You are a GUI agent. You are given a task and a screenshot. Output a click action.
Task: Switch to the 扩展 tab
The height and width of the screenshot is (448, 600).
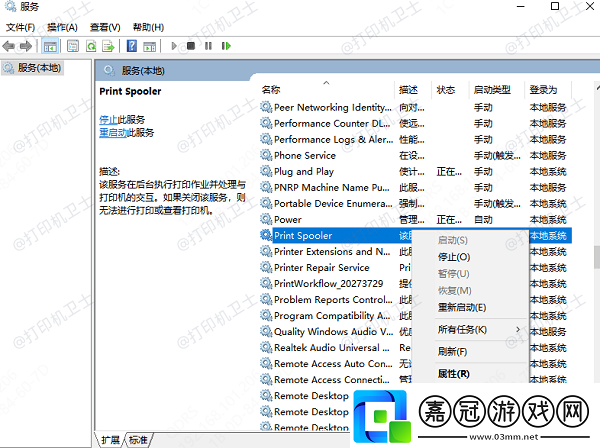[x=110, y=440]
